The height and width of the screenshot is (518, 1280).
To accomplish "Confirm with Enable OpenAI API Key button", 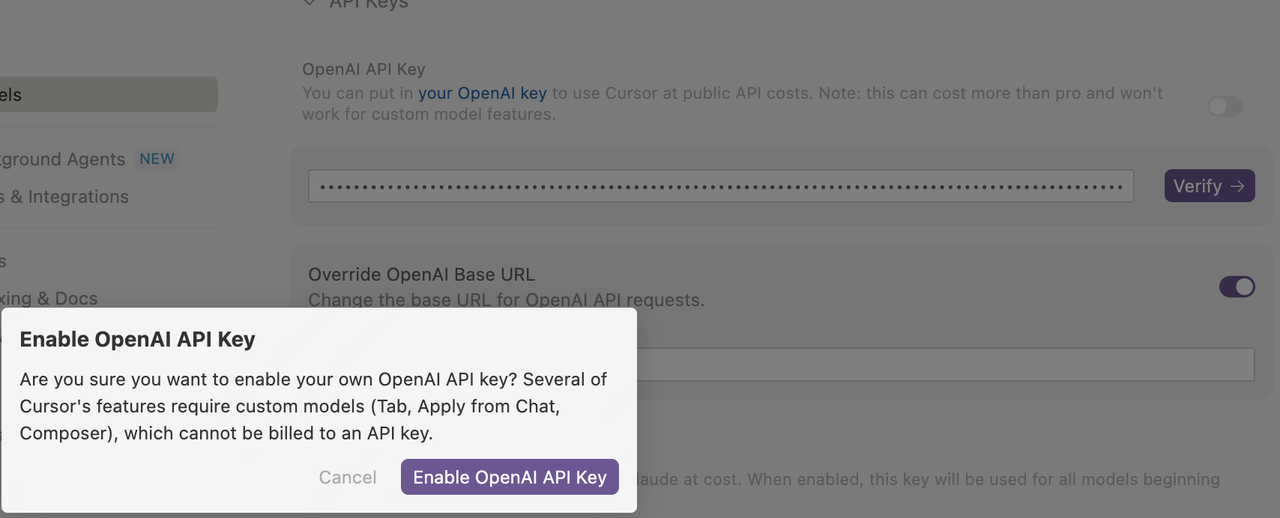I will pos(509,477).
